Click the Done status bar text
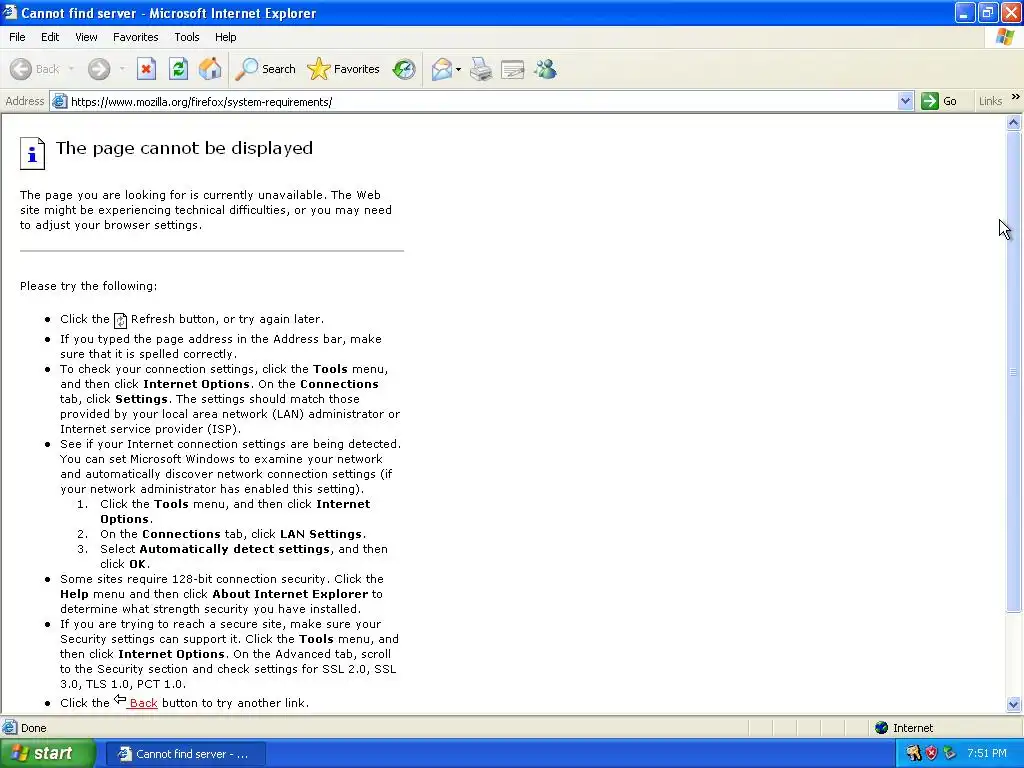The image size is (1024, 768). (x=33, y=728)
